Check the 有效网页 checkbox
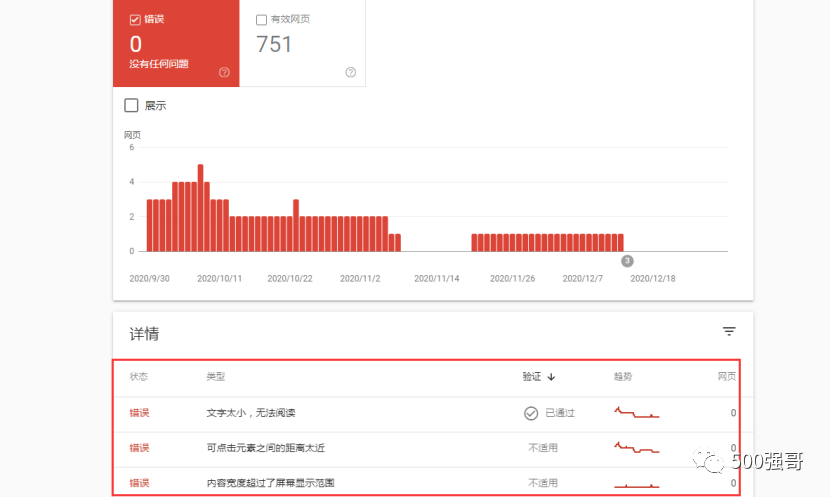 coord(261,20)
